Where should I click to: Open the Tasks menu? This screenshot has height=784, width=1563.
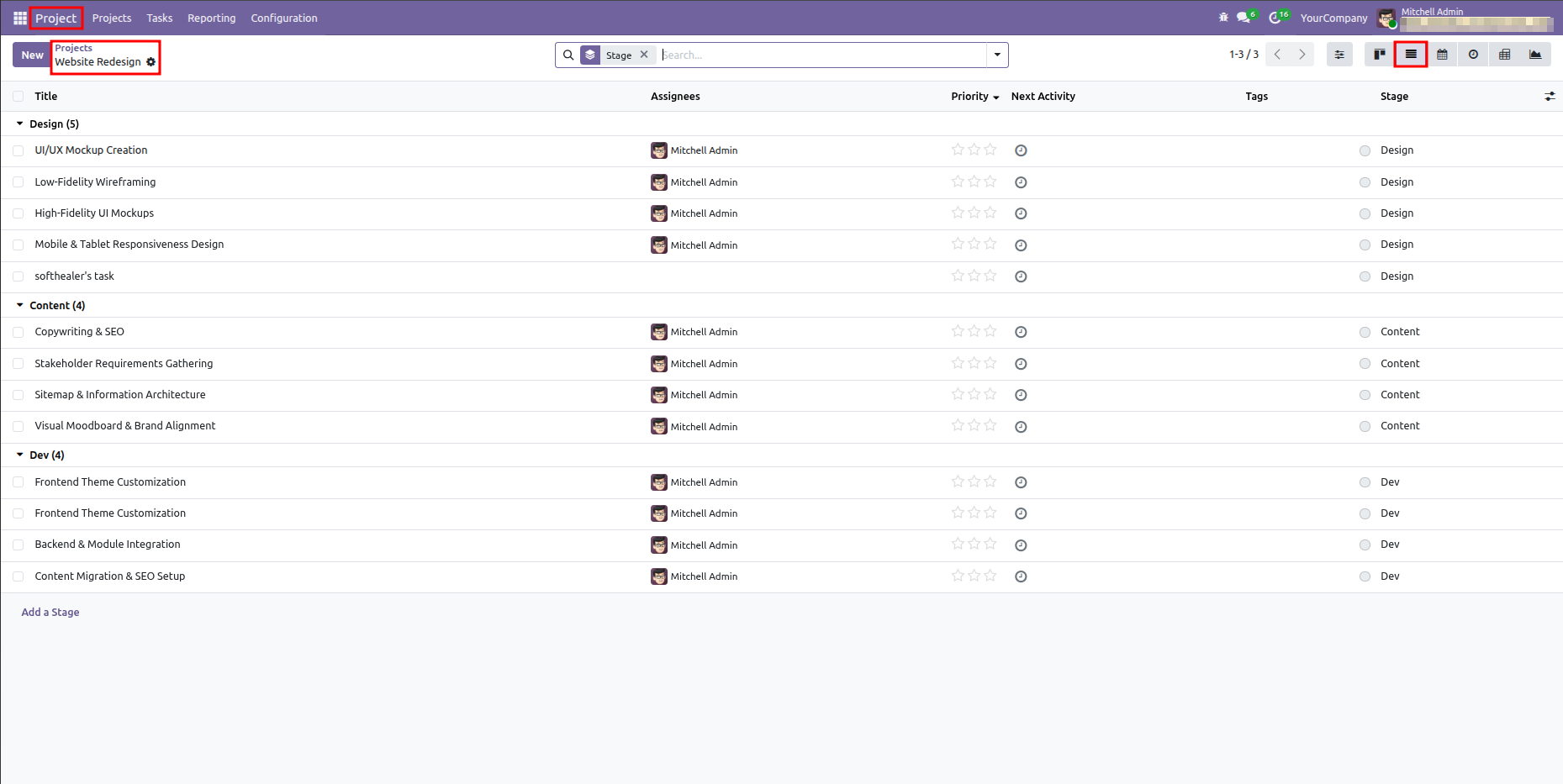[x=160, y=18]
